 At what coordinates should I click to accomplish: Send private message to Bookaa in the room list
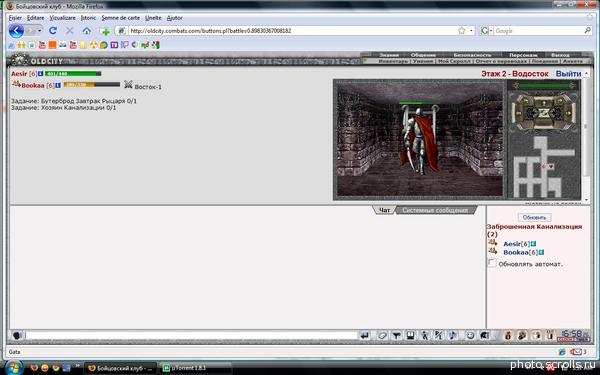(493, 251)
